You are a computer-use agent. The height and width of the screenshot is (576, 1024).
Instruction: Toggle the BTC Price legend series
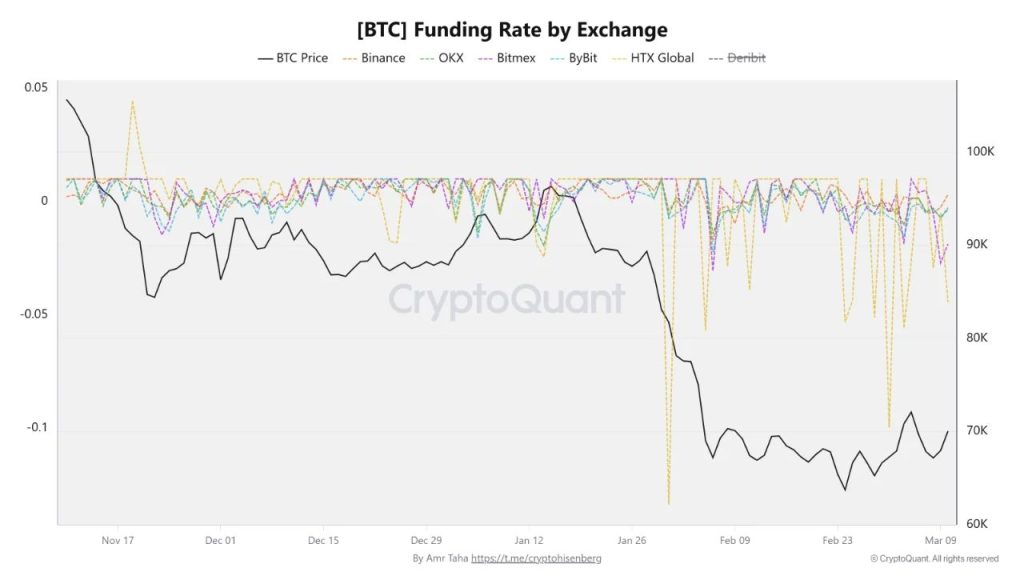301,58
